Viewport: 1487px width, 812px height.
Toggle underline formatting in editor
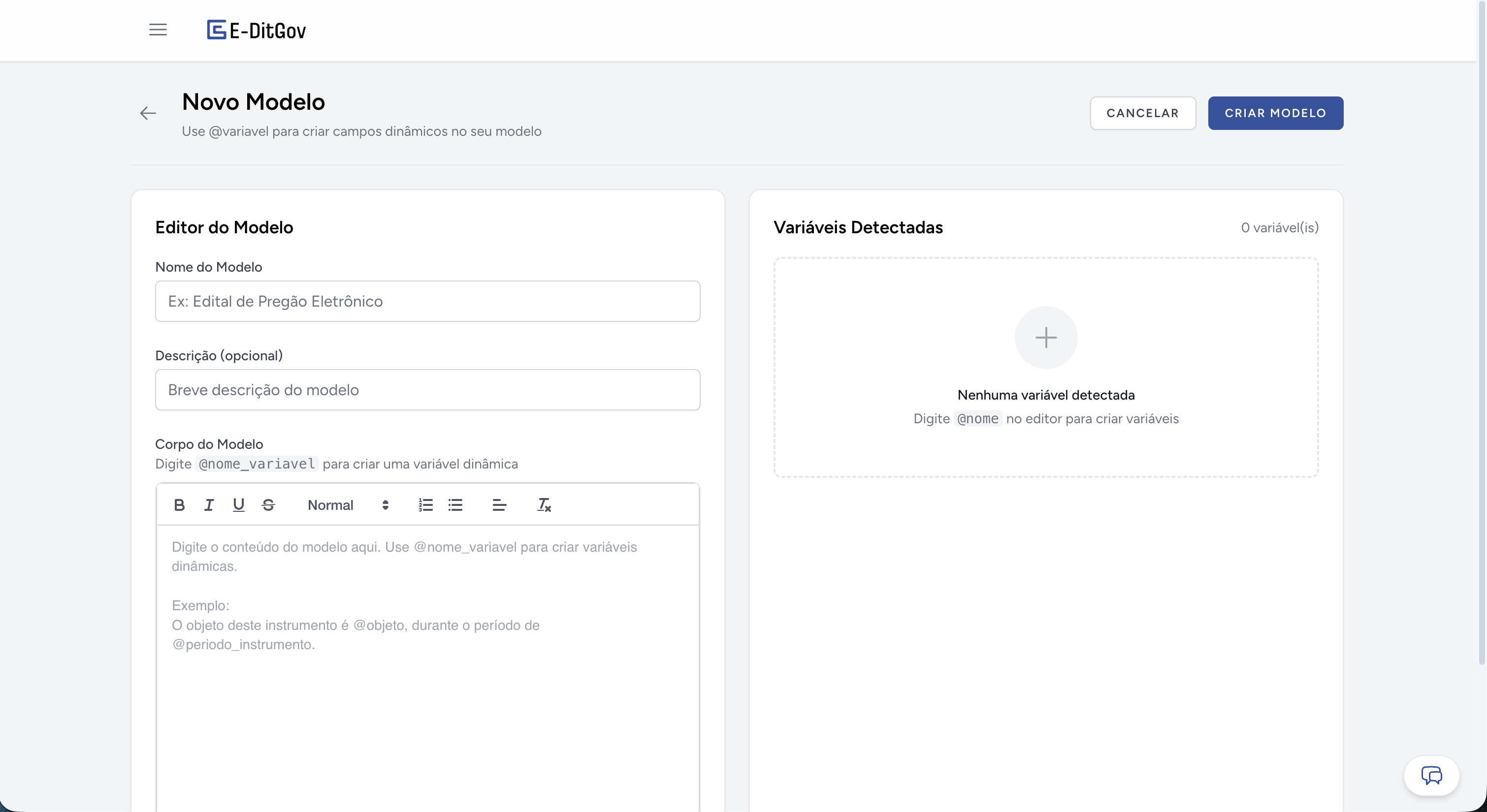(238, 505)
